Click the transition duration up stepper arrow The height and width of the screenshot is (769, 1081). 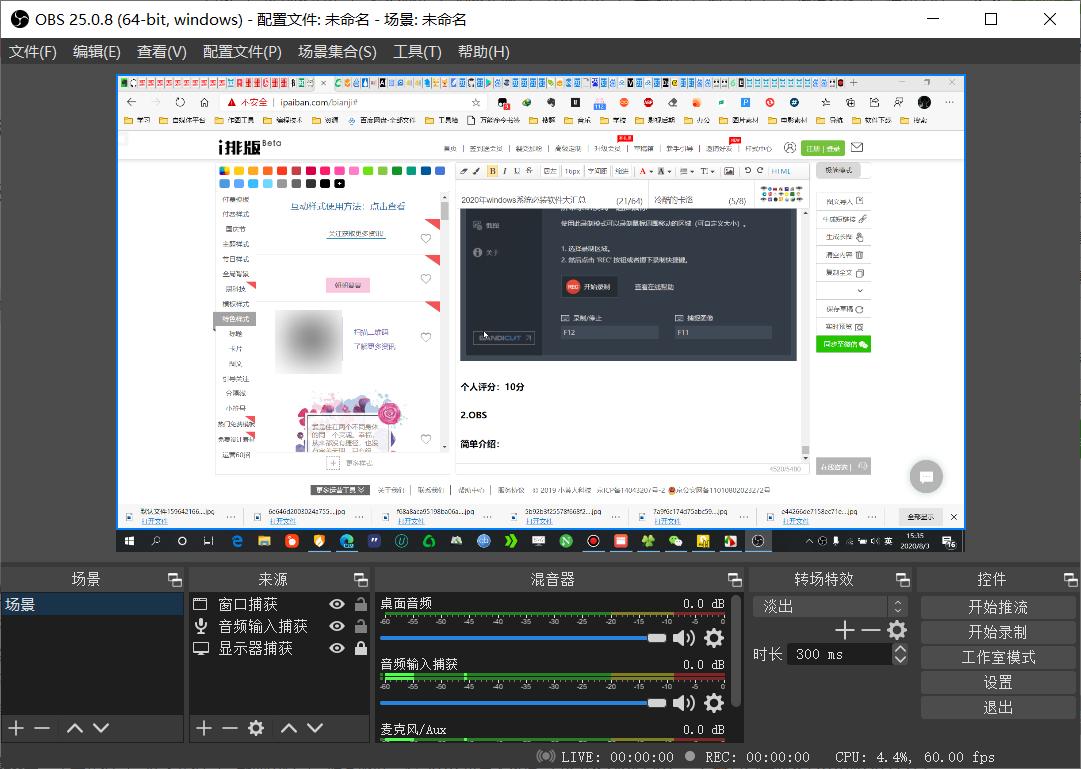900,648
